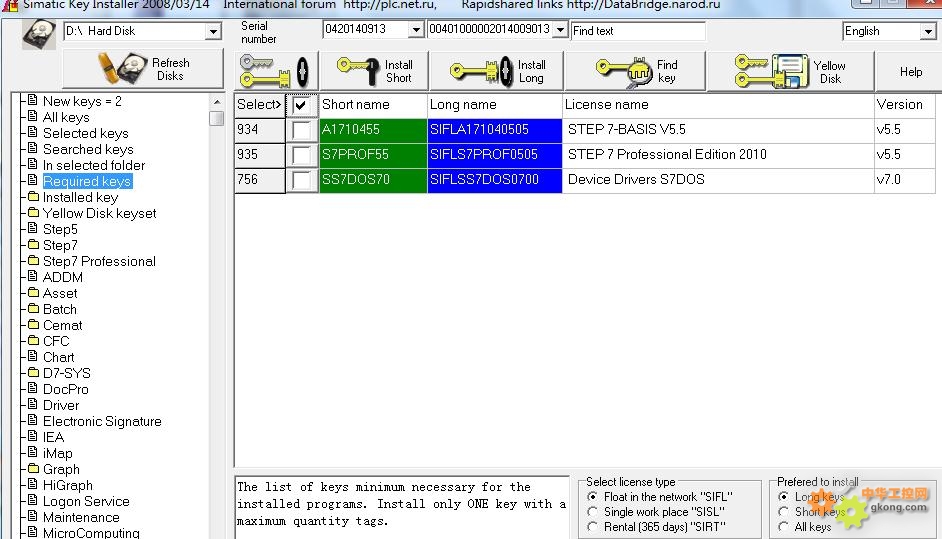Click the green S7PROF55 short name cell
The width and height of the screenshot is (942, 539).
pos(373,155)
